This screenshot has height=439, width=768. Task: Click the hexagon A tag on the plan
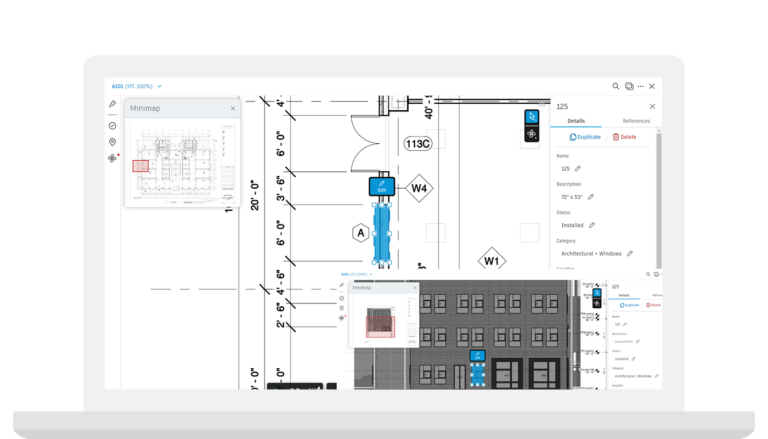360,233
